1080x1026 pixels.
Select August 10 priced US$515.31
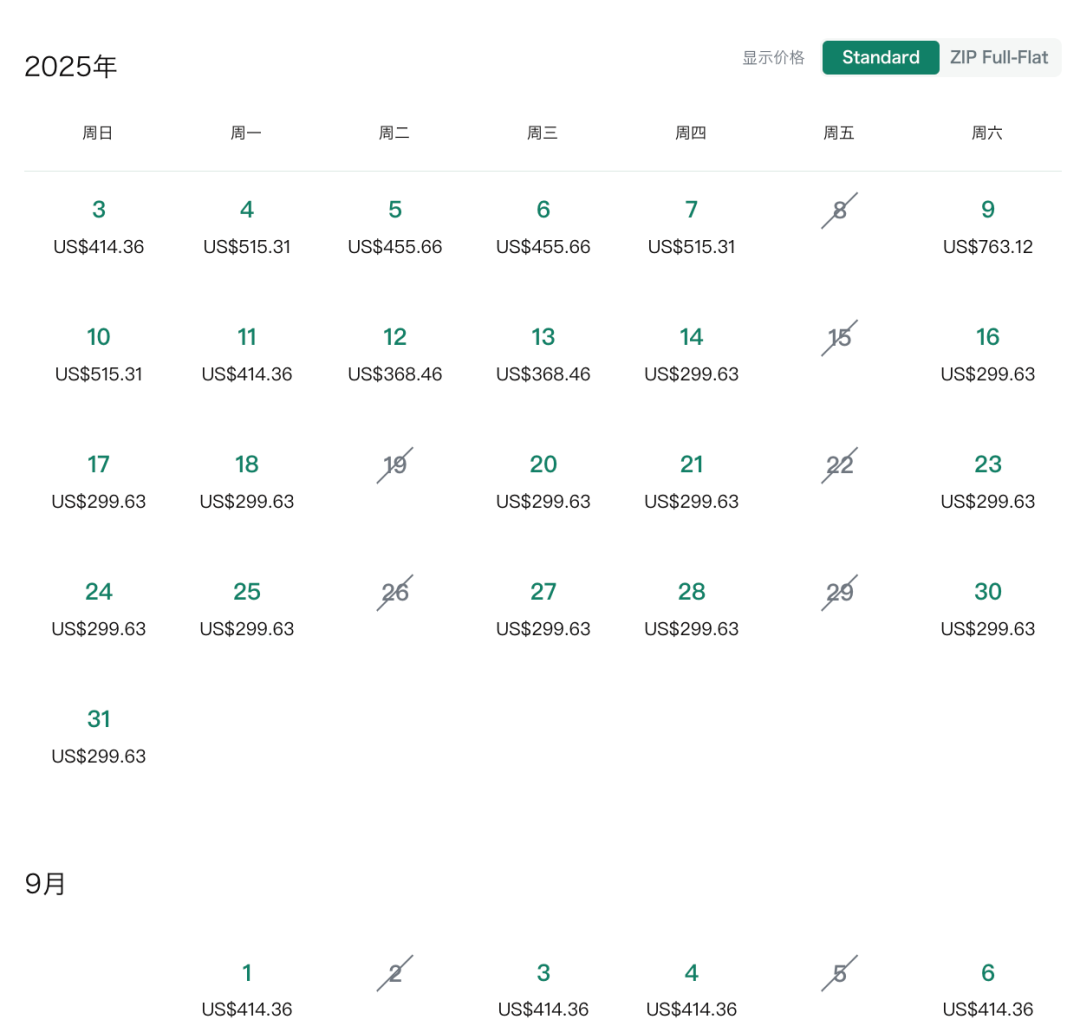98,355
